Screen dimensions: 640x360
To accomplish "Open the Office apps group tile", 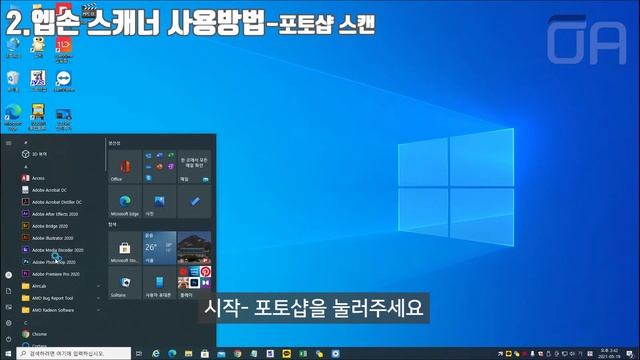I will 160,167.
